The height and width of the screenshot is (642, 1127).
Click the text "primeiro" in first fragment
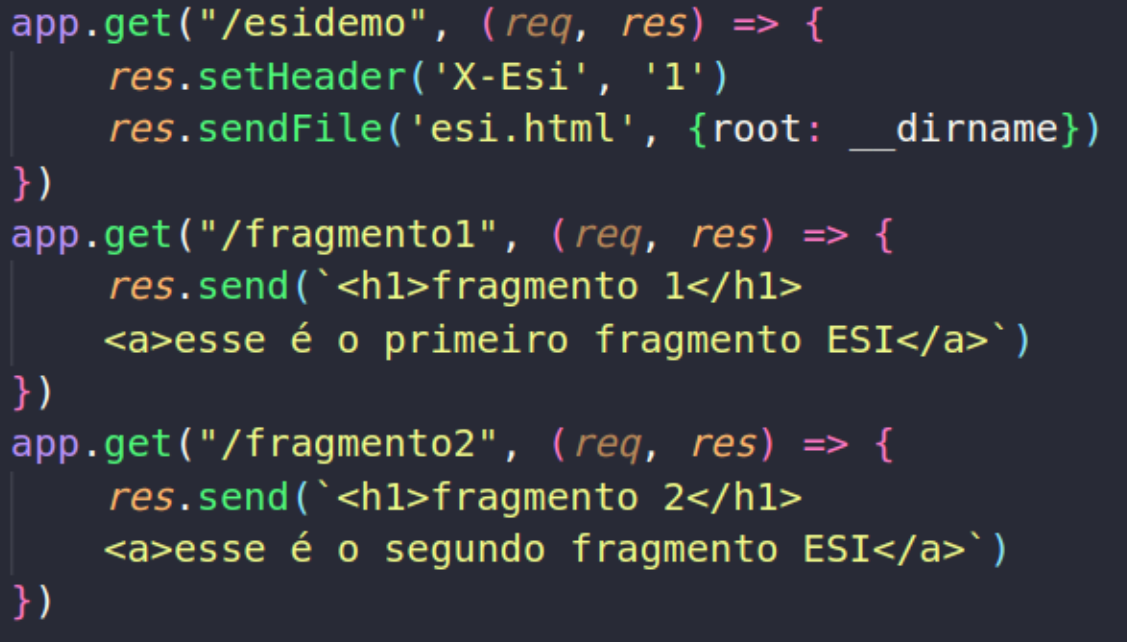click(476, 339)
